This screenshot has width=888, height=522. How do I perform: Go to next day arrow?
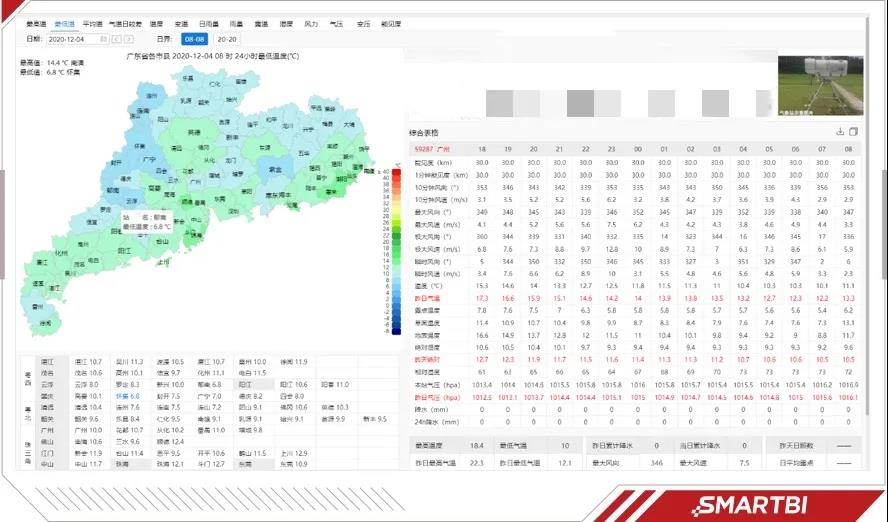click(129, 39)
